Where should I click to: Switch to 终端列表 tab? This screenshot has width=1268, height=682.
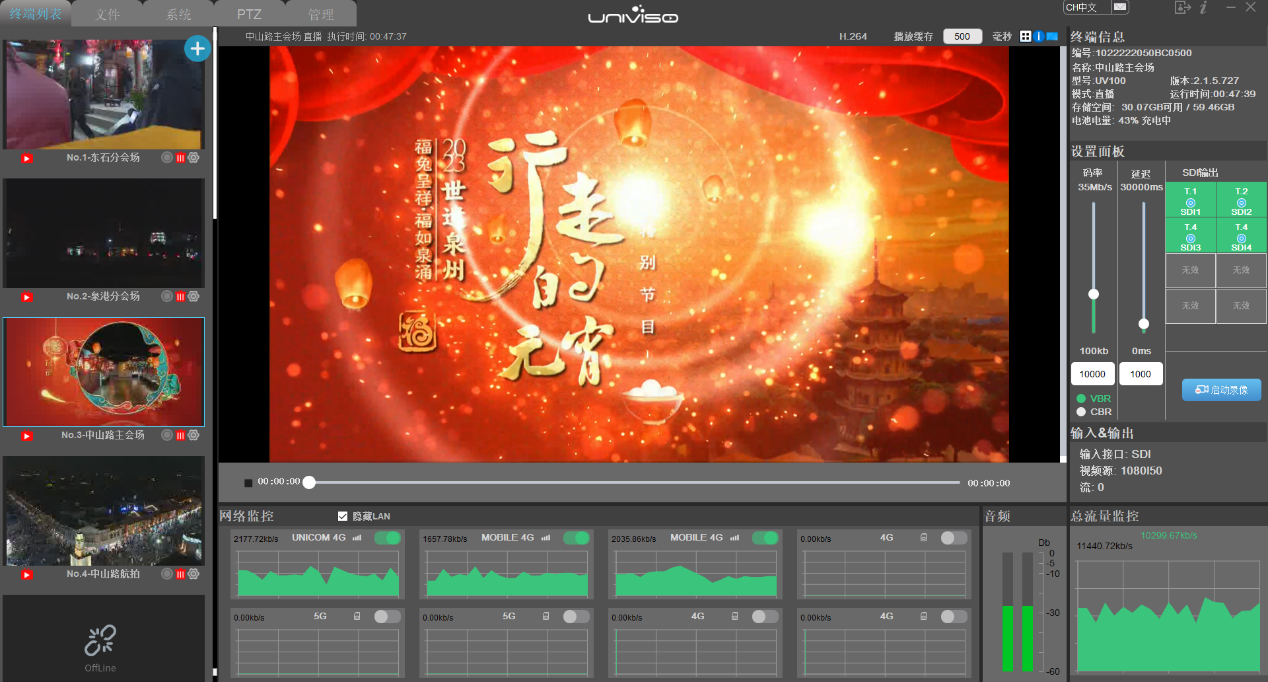[x=35, y=14]
